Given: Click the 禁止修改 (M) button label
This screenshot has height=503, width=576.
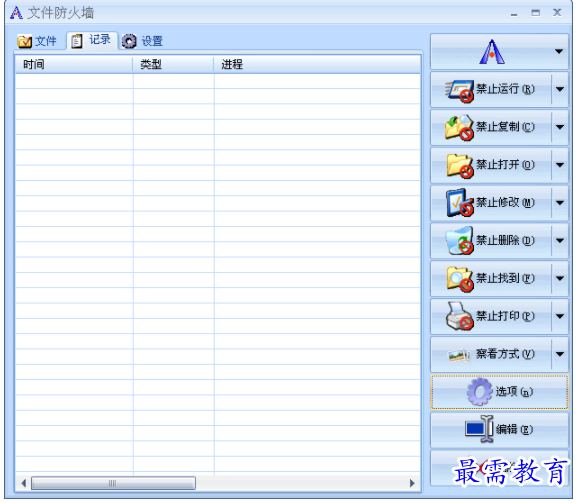Looking at the screenshot, I should pos(505,202).
